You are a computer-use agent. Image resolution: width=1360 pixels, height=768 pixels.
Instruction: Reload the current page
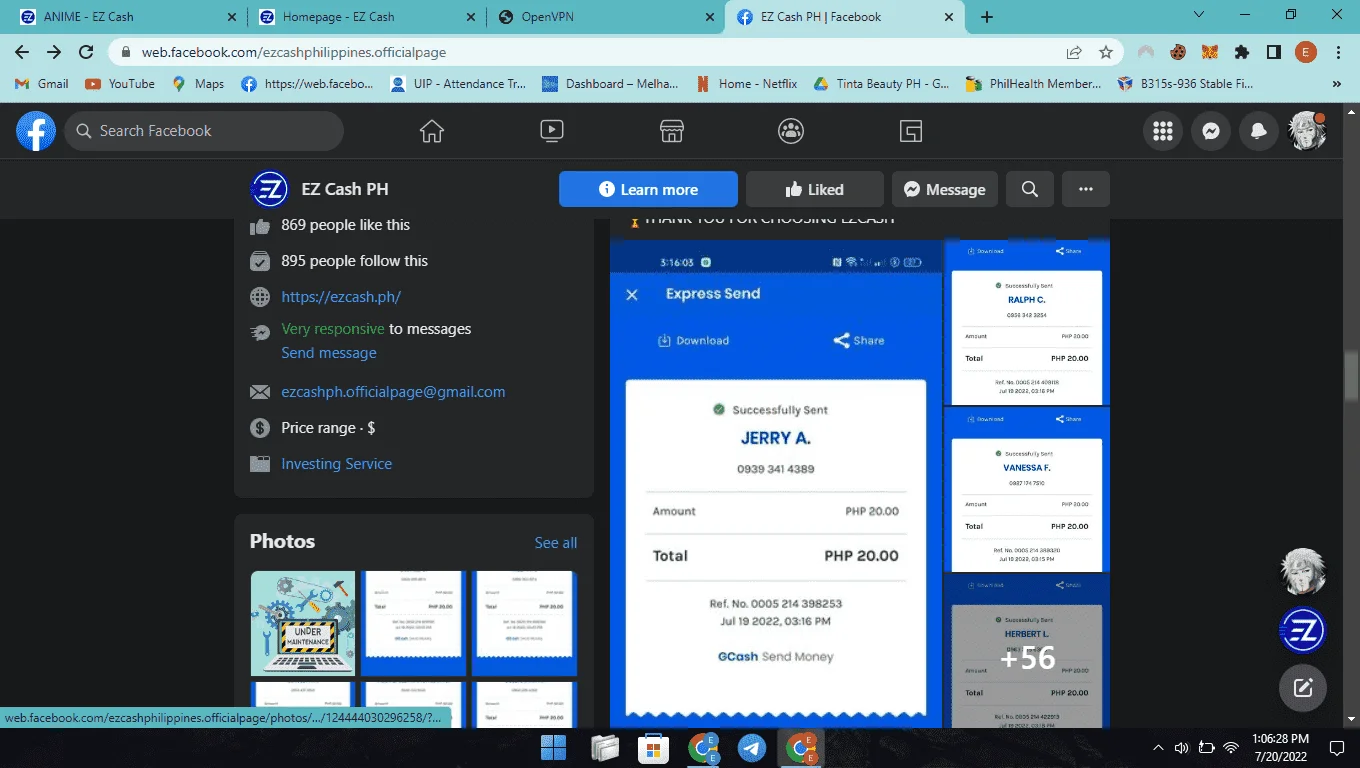(x=86, y=52)
